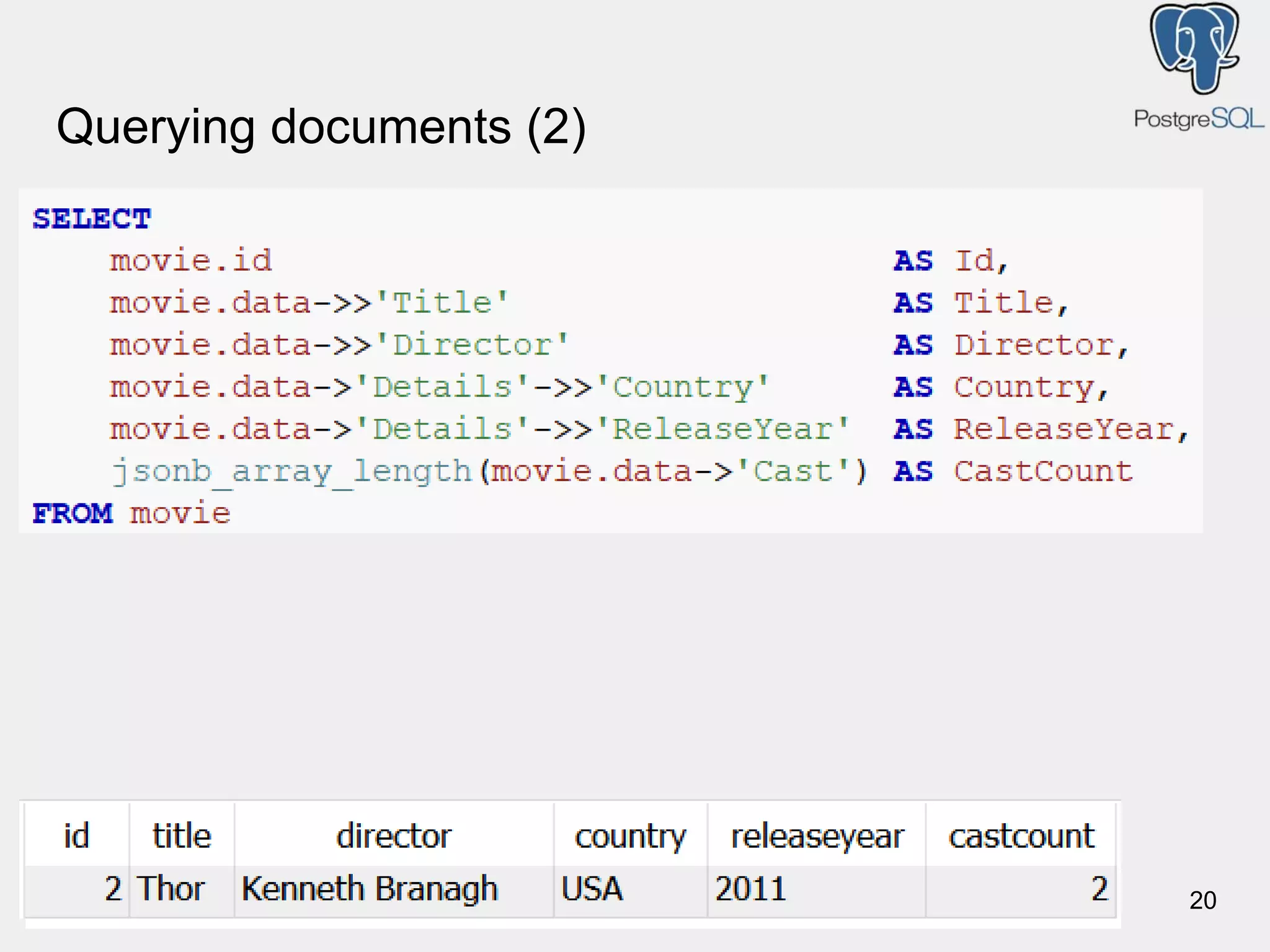Click the 'AS CastCount' alias
Screen dimensions: 1270x952
pyautogui.click(x=1013, y=472)
